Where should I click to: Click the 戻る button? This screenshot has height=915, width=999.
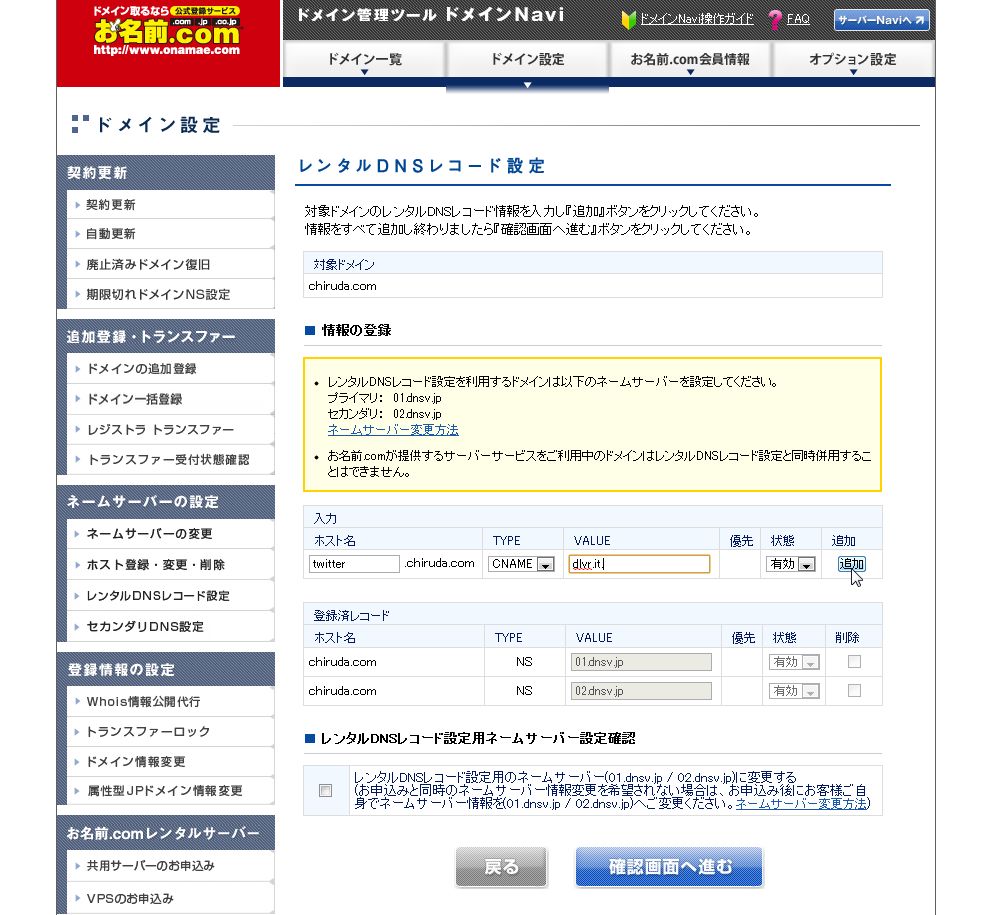[x=501, y=867]
